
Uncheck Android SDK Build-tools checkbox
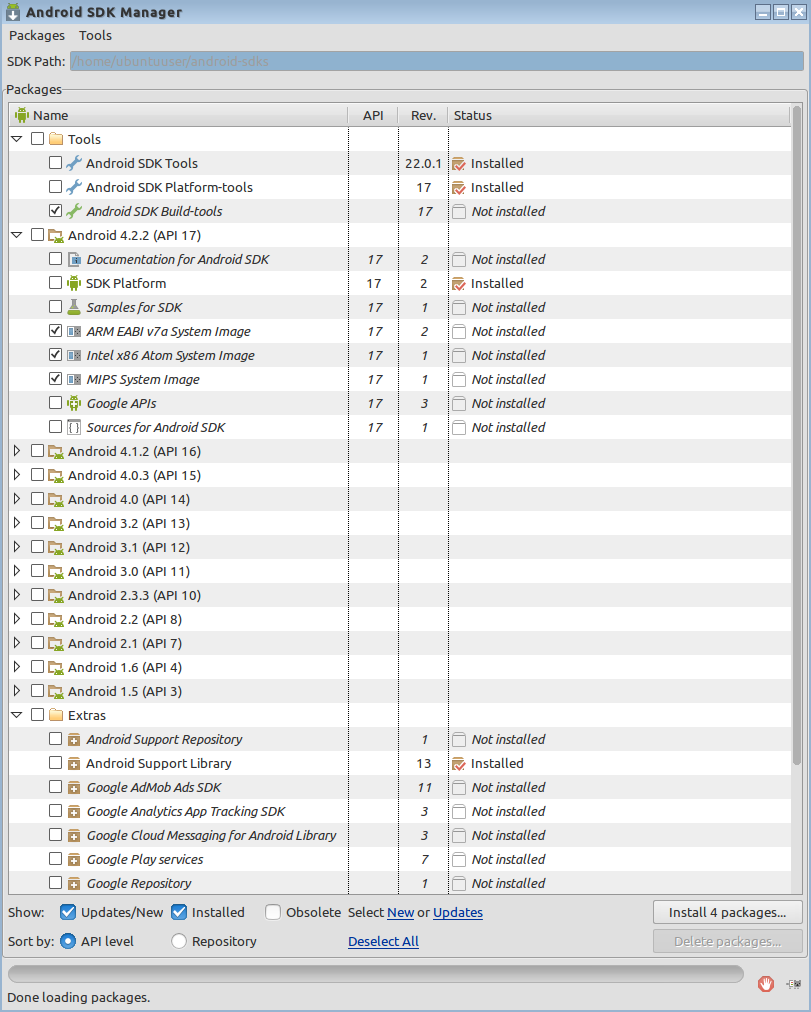[55, 210]
